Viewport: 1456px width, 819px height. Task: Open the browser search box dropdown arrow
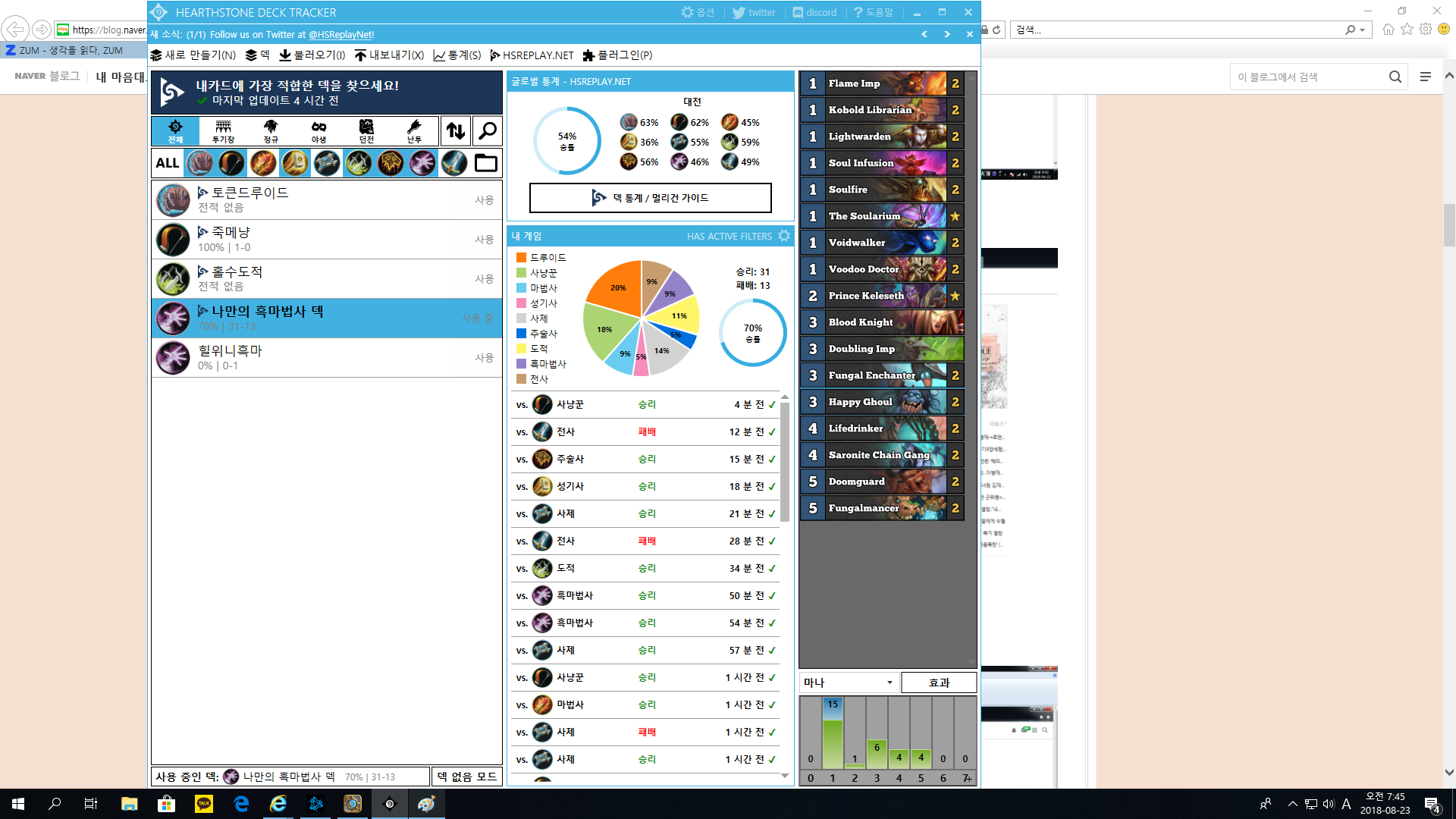click(x=1363, y=30)
